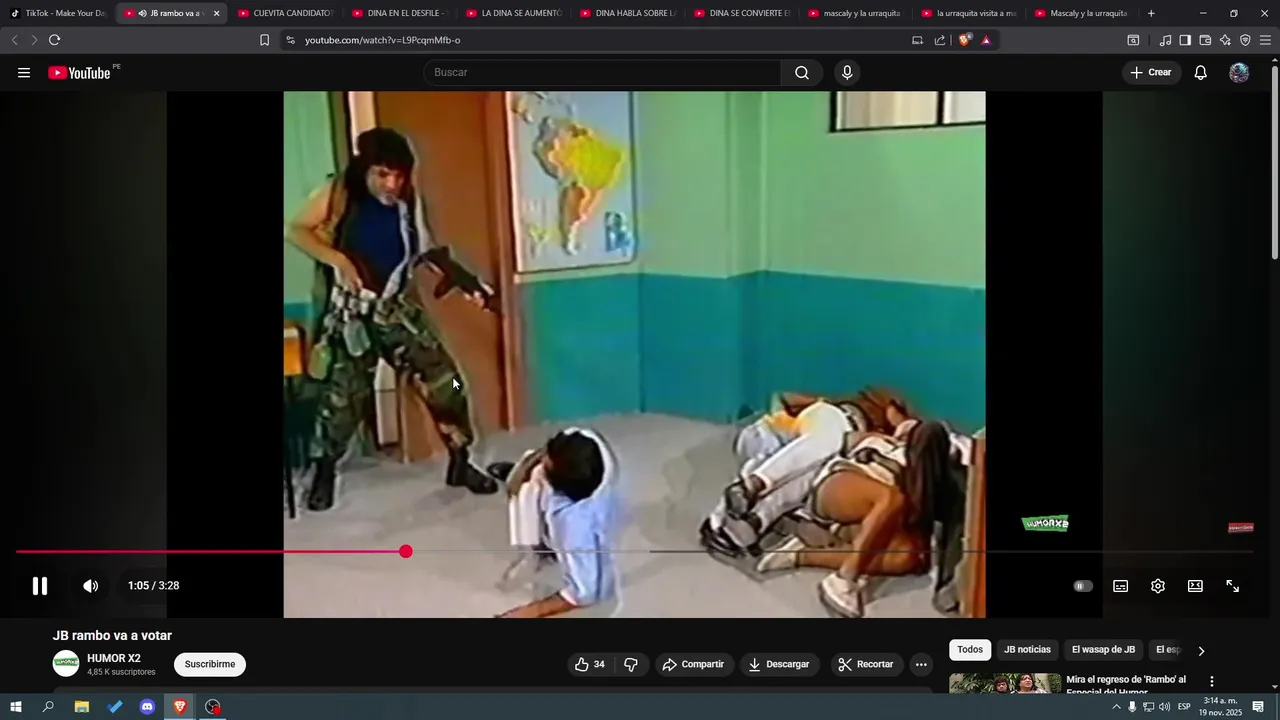Open the HUMOR X2 channel name link

114,658
